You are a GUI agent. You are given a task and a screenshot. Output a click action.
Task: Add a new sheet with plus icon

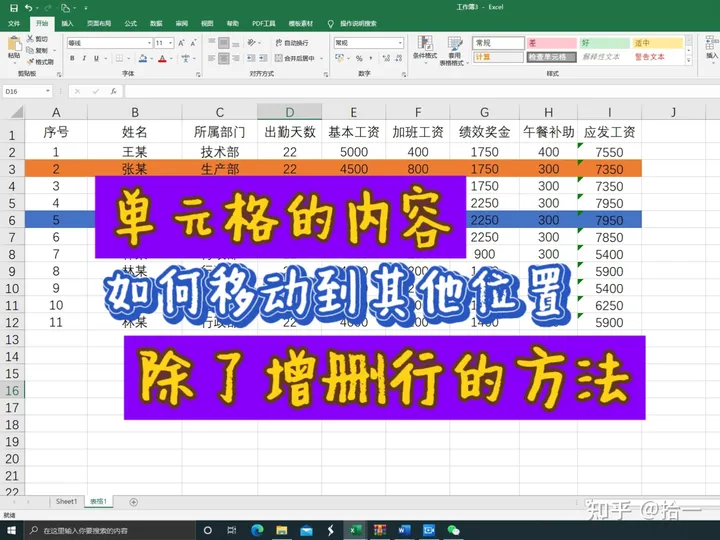133,502
